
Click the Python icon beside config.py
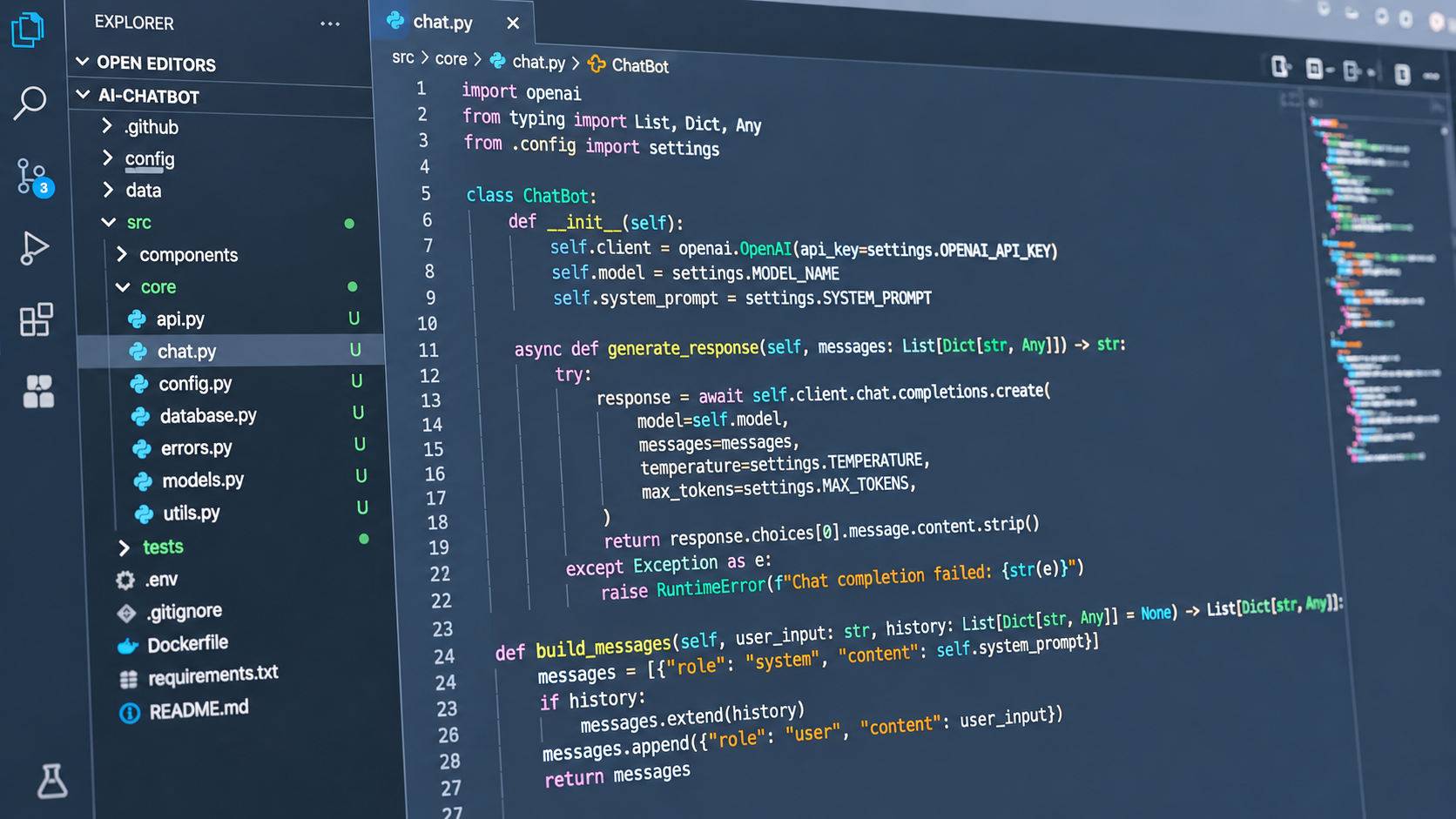coord(139,384)
